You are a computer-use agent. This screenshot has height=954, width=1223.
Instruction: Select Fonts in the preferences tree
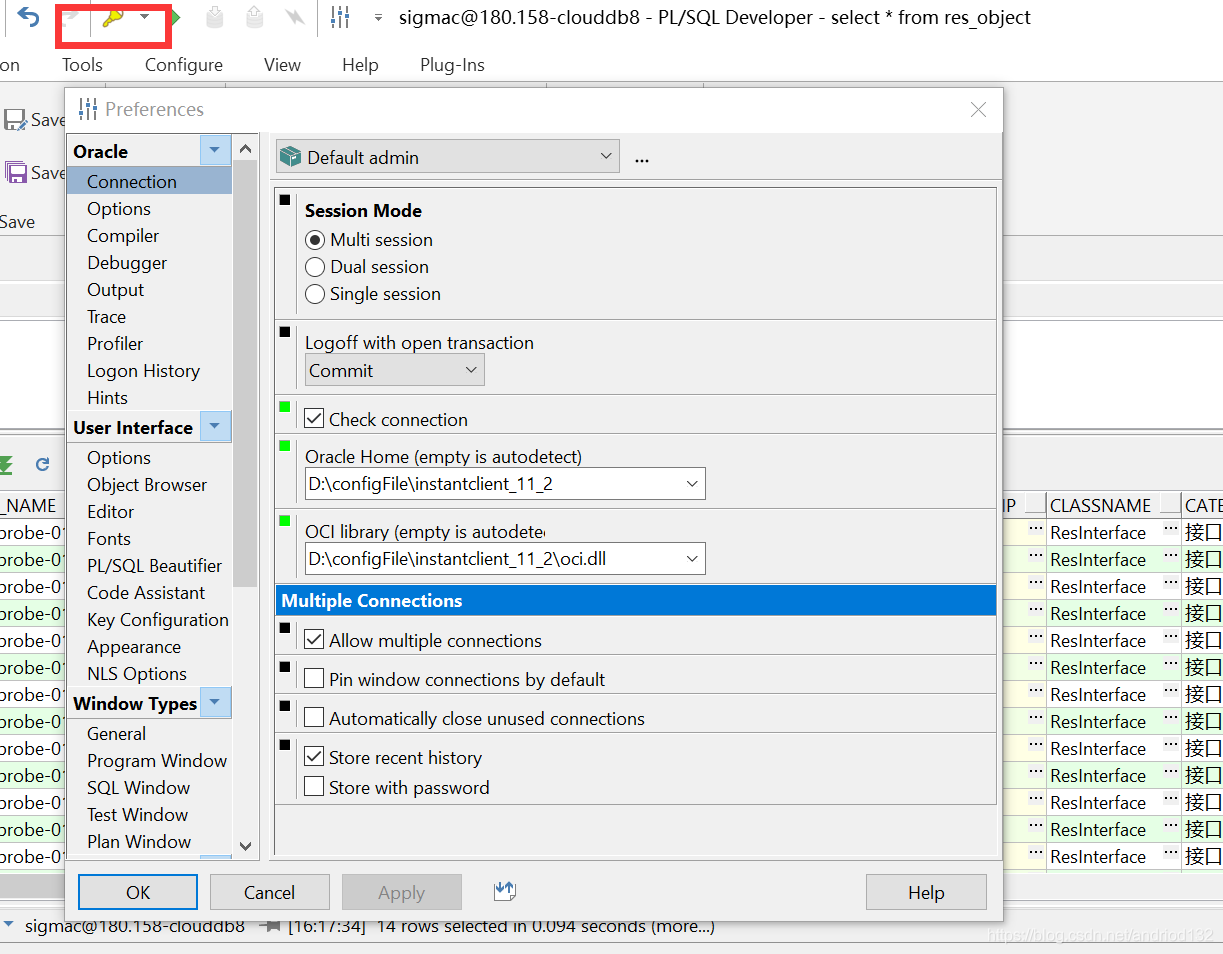(x=109, y=539)
